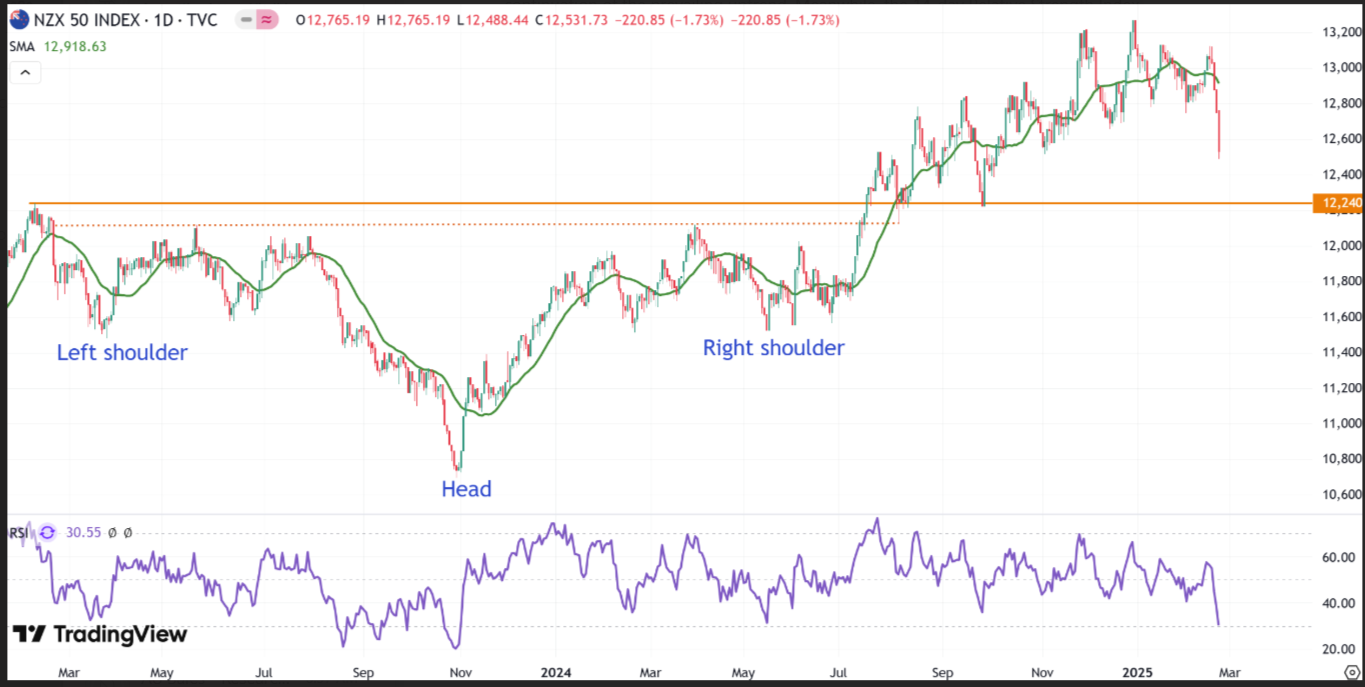Image resolution: width=1365 pixels, height=687 pixels.
Task: Collapse the indicator legend with the chevron
Action: 25,72
